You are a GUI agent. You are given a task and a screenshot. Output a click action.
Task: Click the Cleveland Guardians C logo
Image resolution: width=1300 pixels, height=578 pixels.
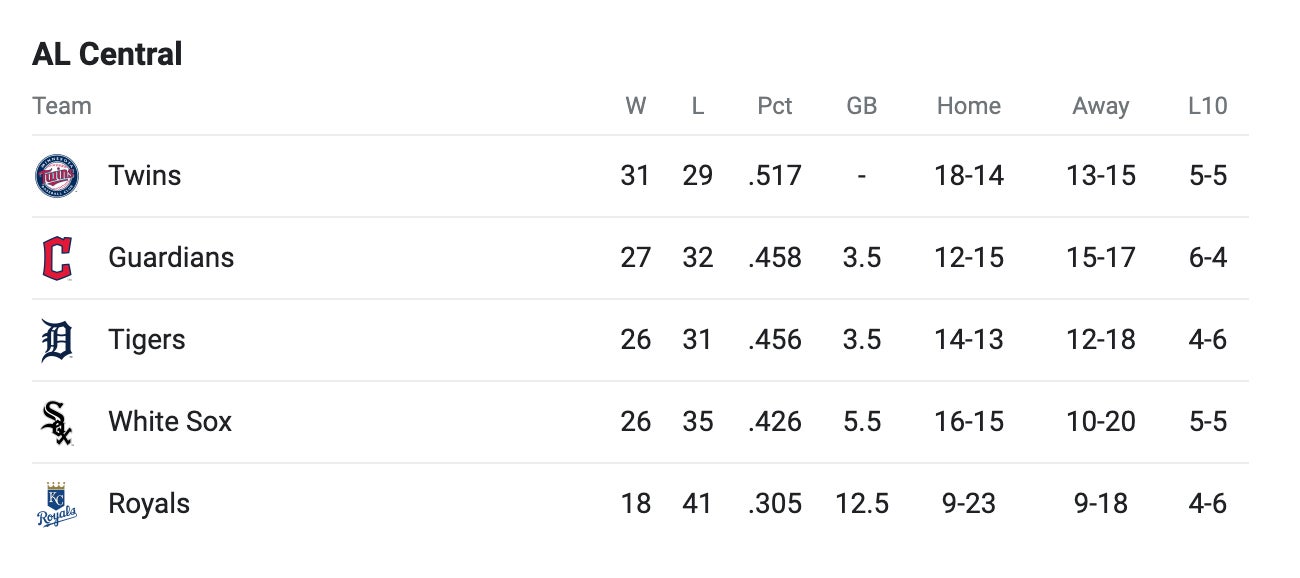point(56,258)
